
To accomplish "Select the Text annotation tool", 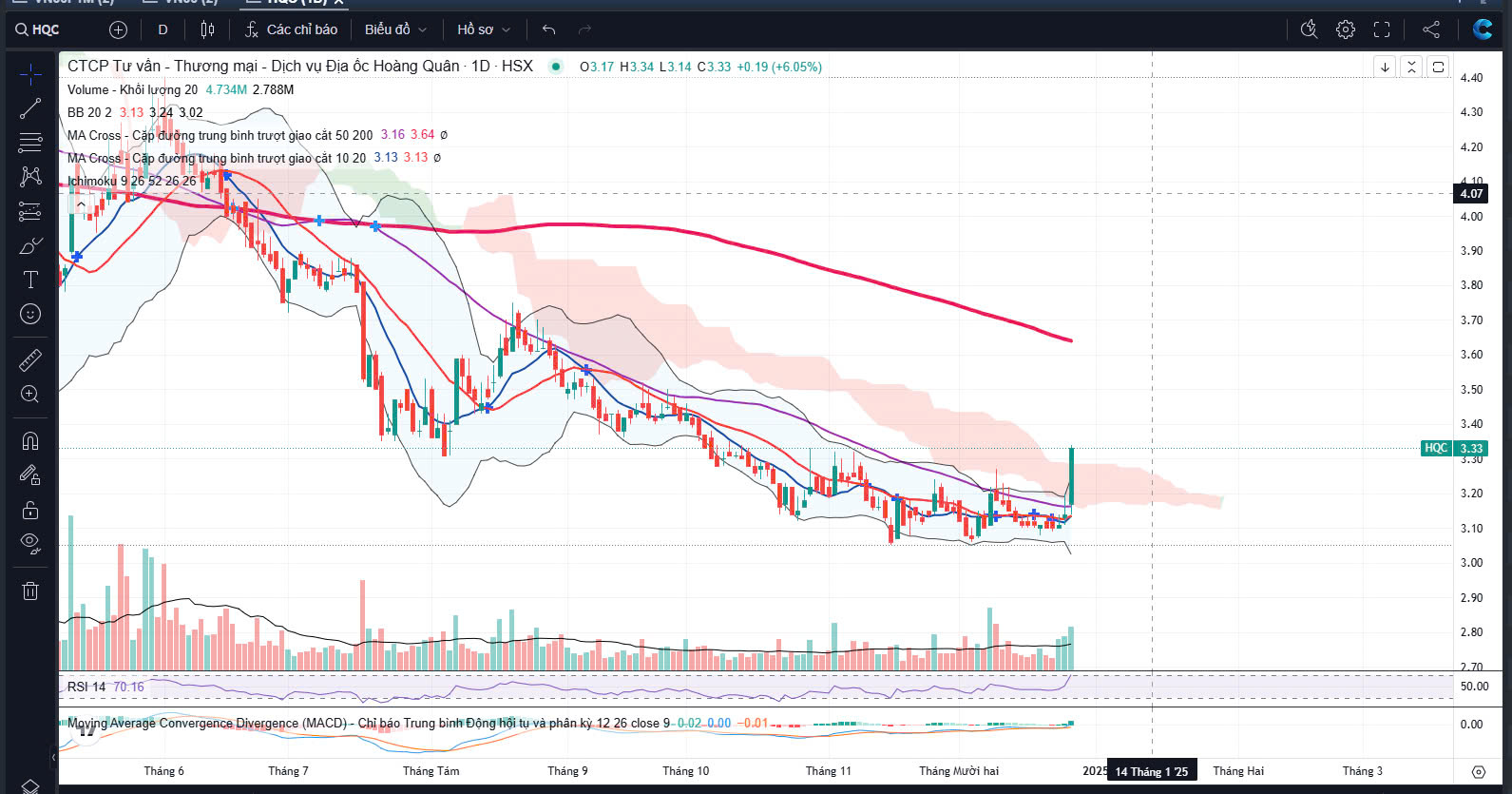I will point(30,280).
